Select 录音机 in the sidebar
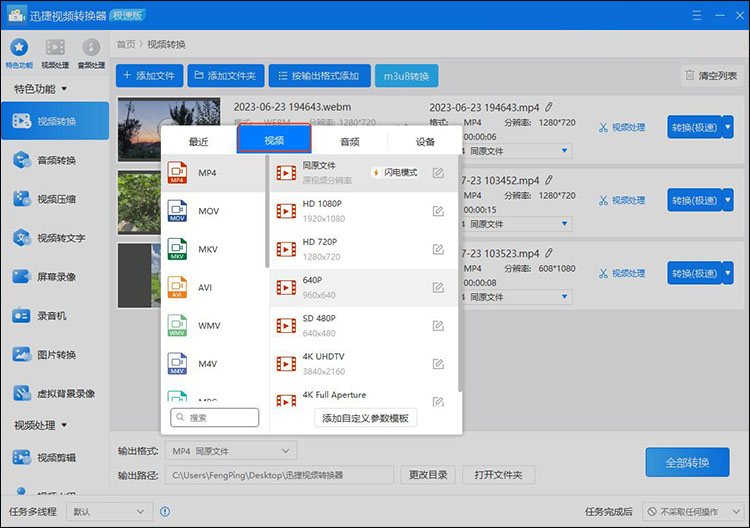Screen dimensions: 750x528 (55, 316)
